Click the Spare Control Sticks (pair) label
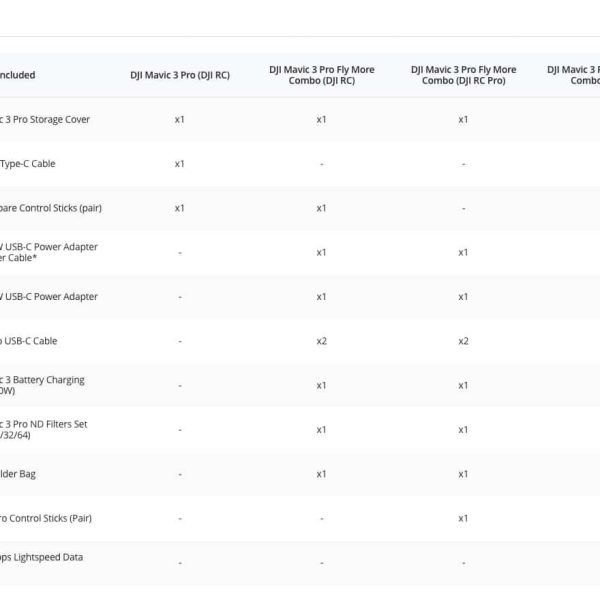 (x=50, y=208)
